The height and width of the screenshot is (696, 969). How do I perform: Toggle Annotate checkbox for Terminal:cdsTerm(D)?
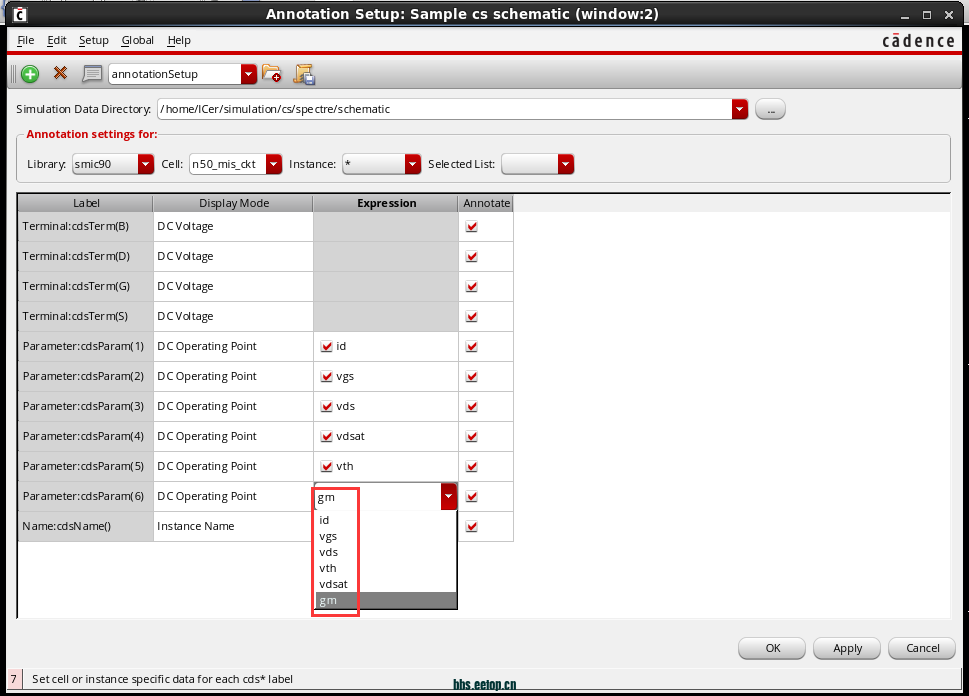point(472,256)
